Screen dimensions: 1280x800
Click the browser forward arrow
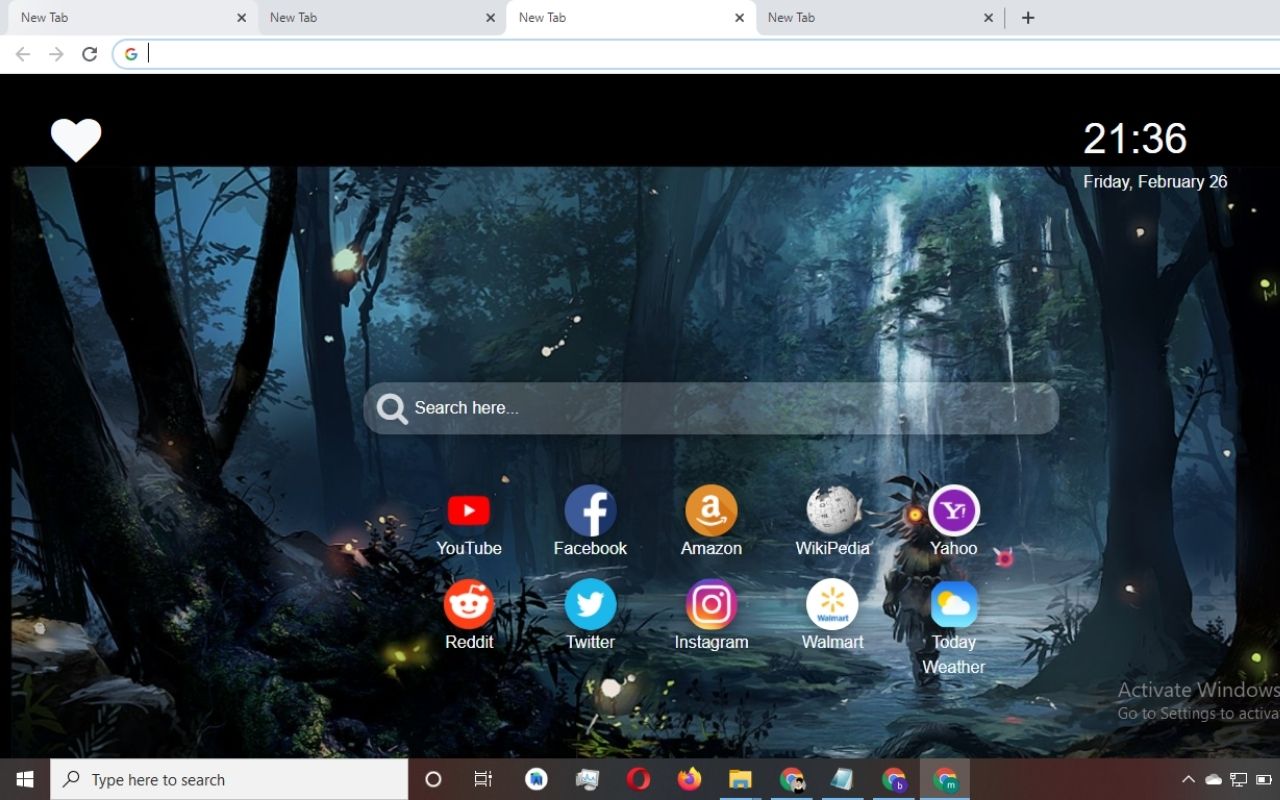click(x=56, y=54)
